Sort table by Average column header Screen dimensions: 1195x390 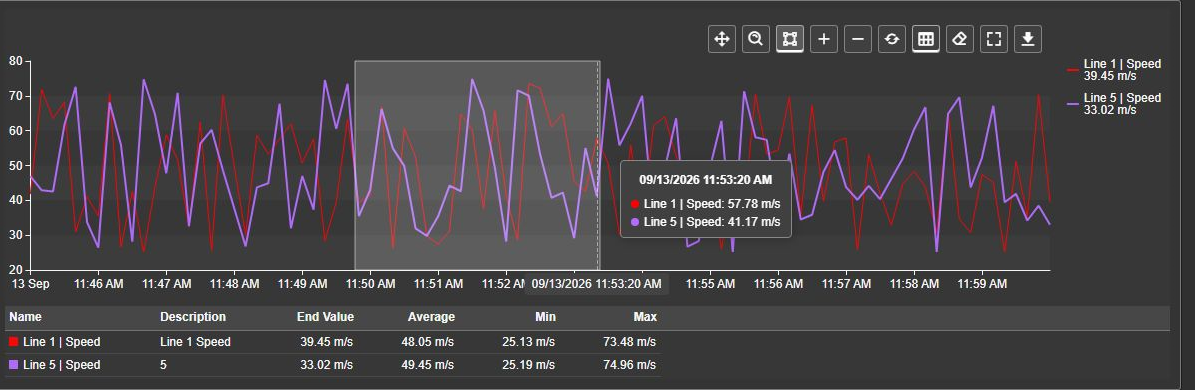point(431,317)
